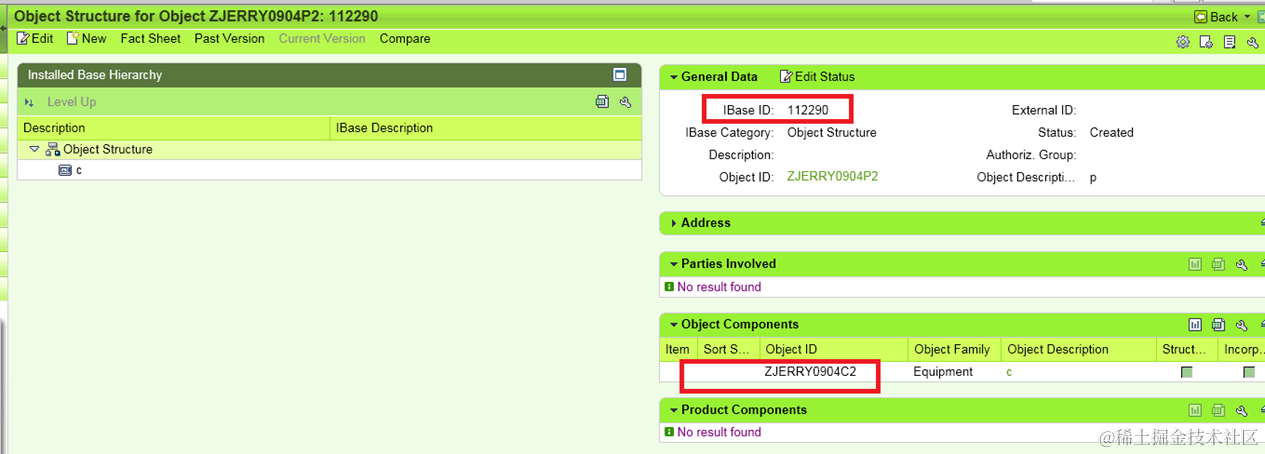Click the Equipment object family cell
Screen dimensions: 1265x454
pos(943,372)
